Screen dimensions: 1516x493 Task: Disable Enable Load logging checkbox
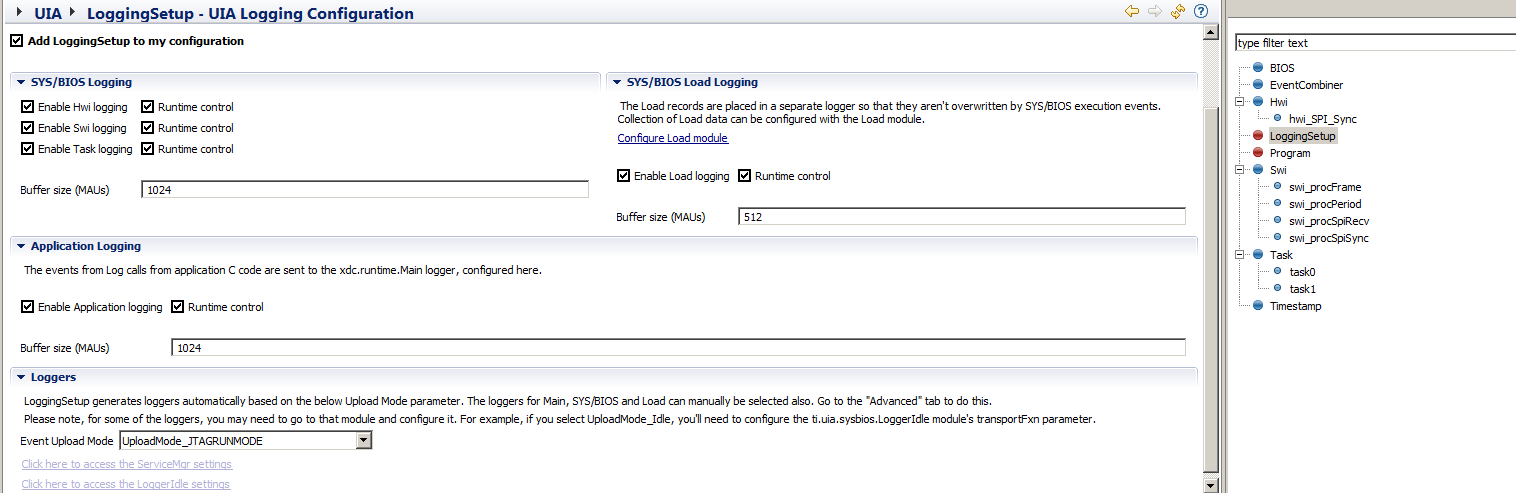[624, 175]
